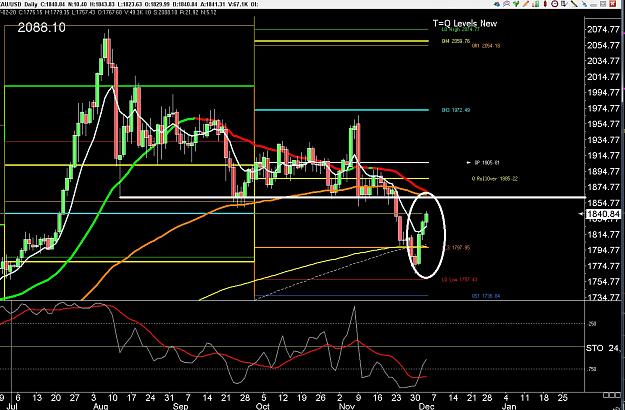
Task: Click the 2088.10 price label
Action: pyautogui.click(x=41, y=27)
